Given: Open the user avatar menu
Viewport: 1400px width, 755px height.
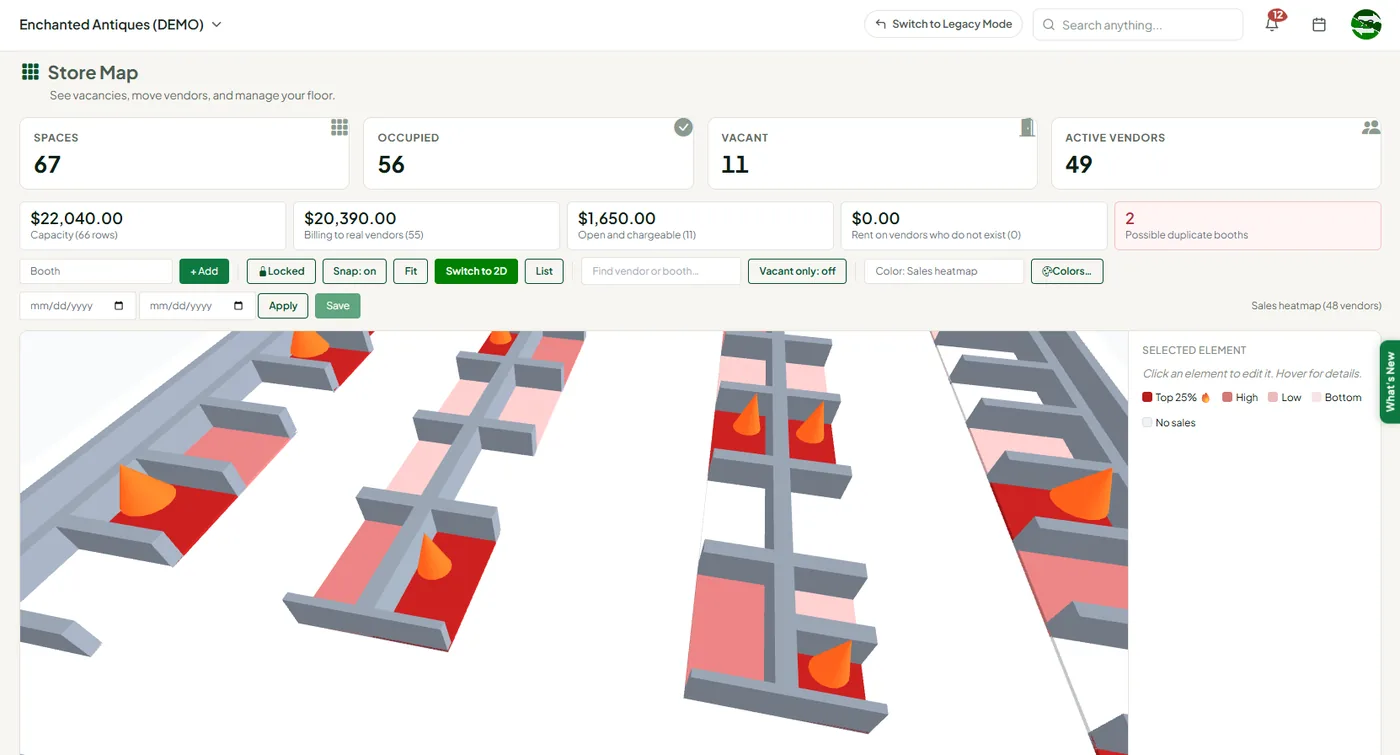Looking at the screenshot, I should pyautogui.click(x=1366, y=24).
